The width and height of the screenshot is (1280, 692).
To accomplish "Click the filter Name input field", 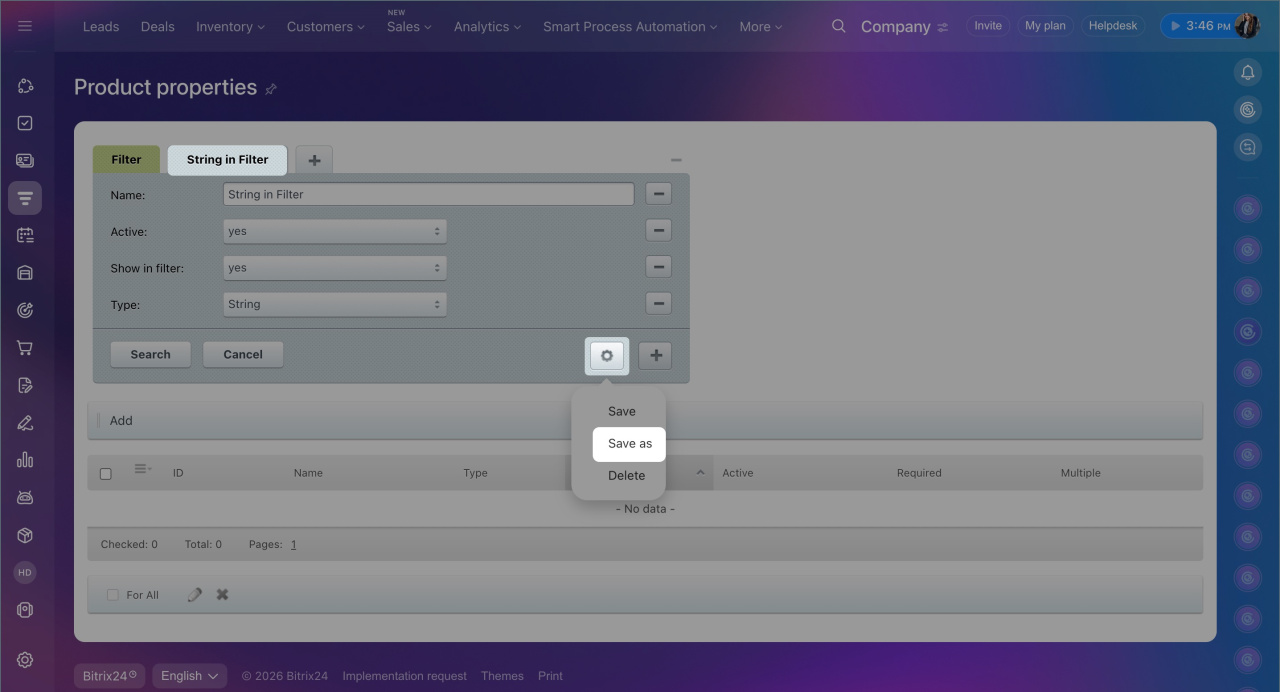I will point(428,194).
